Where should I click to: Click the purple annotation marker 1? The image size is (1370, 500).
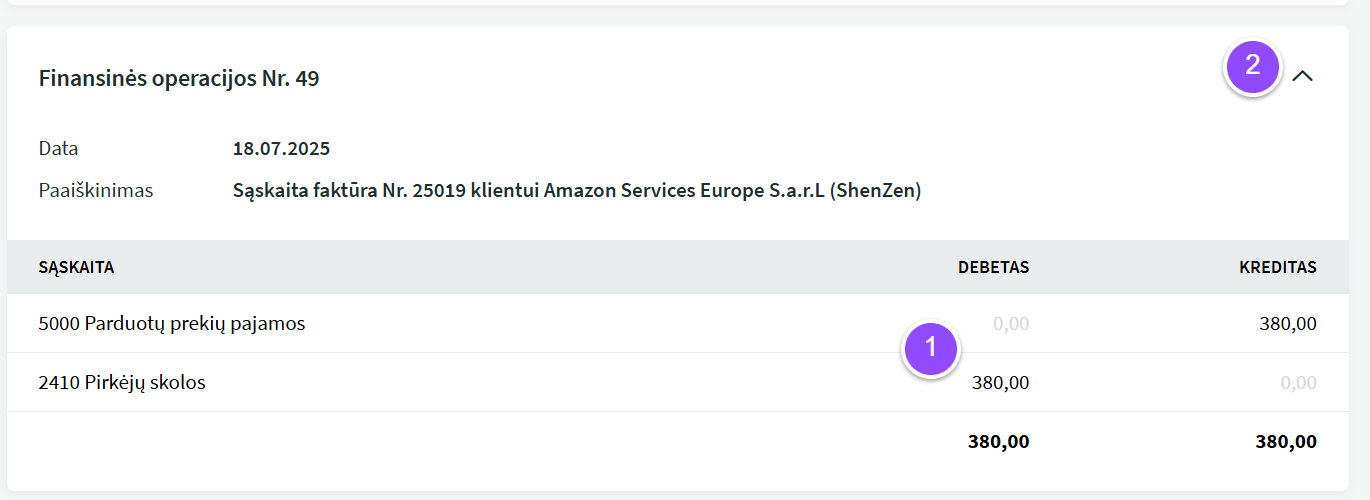(931, 348)
